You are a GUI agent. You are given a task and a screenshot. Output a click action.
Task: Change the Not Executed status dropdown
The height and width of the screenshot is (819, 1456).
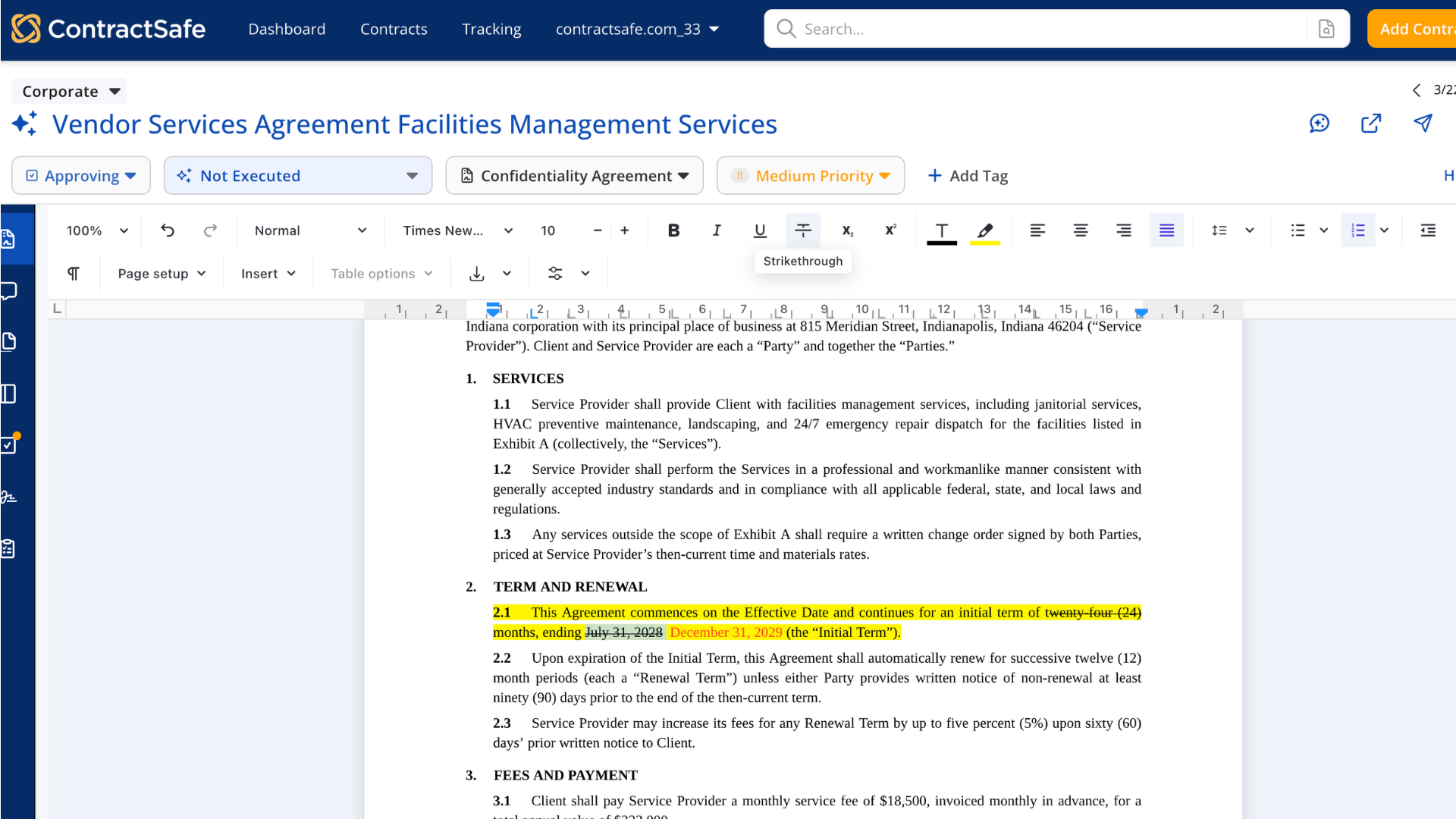pos(298,176)
